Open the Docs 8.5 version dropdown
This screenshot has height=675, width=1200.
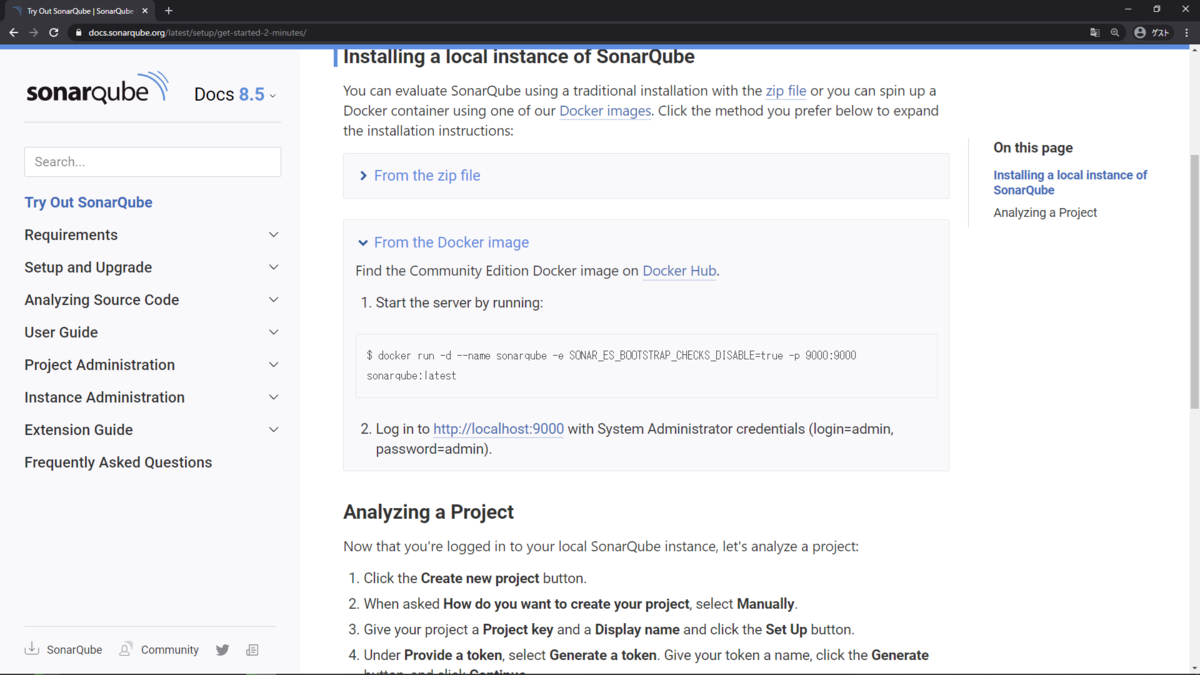[x=235, y=94]
